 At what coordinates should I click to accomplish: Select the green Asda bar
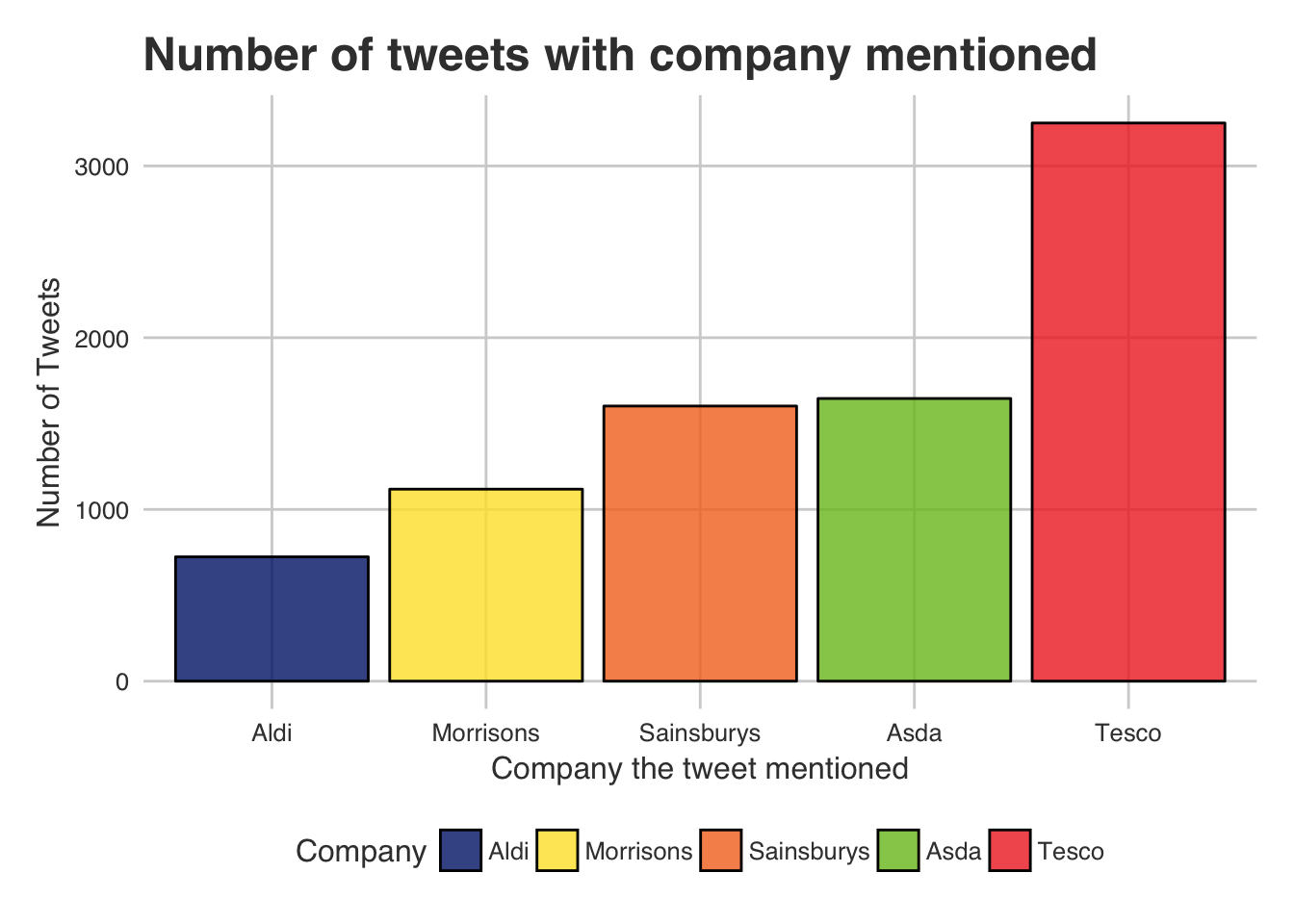point(914,540)
